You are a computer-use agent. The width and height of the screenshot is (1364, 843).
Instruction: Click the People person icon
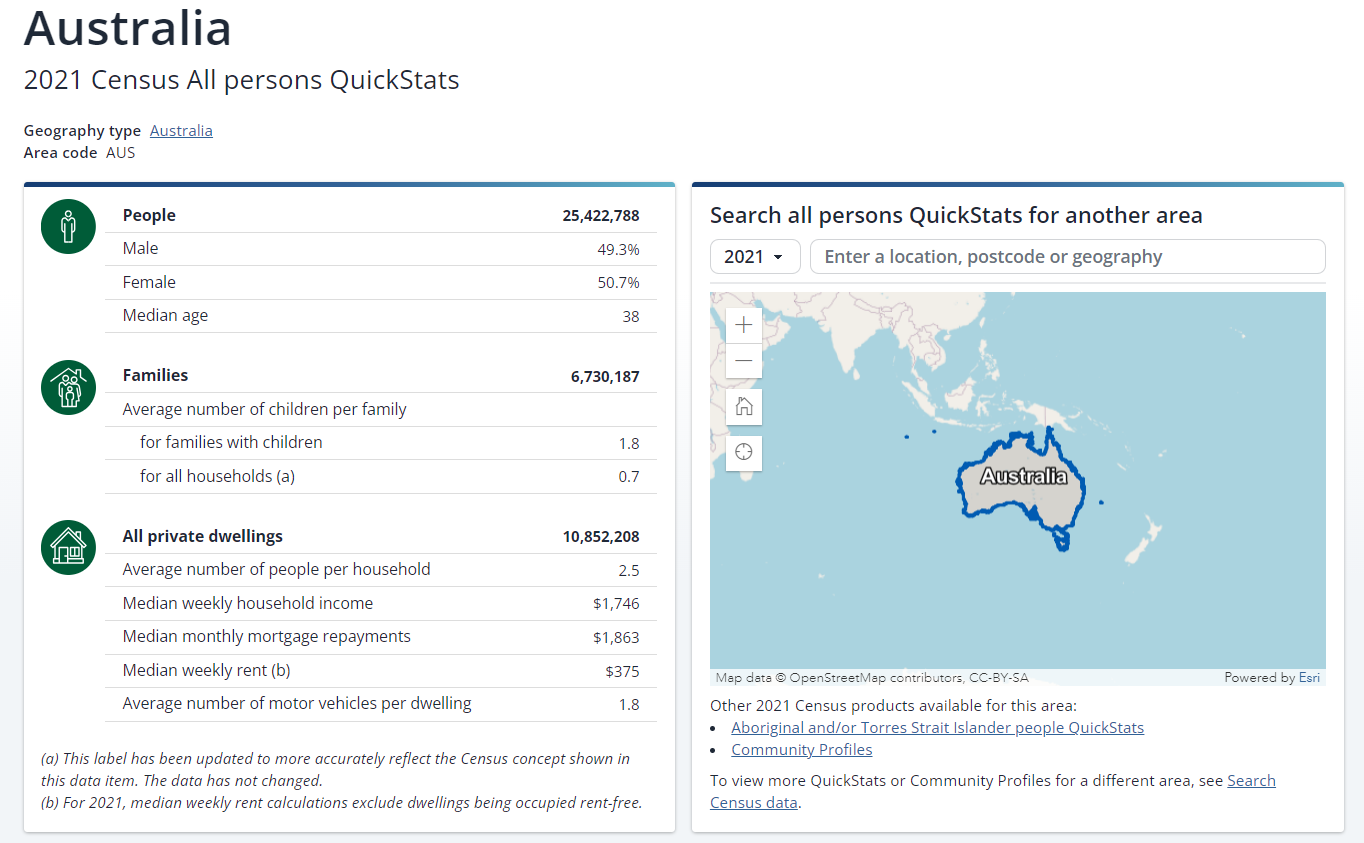tap(67, 226)
